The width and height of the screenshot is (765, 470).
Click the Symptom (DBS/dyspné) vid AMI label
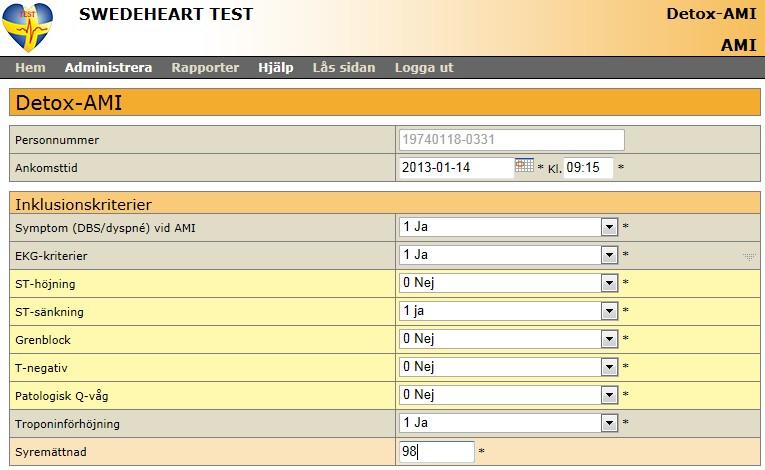click(105, 228)
